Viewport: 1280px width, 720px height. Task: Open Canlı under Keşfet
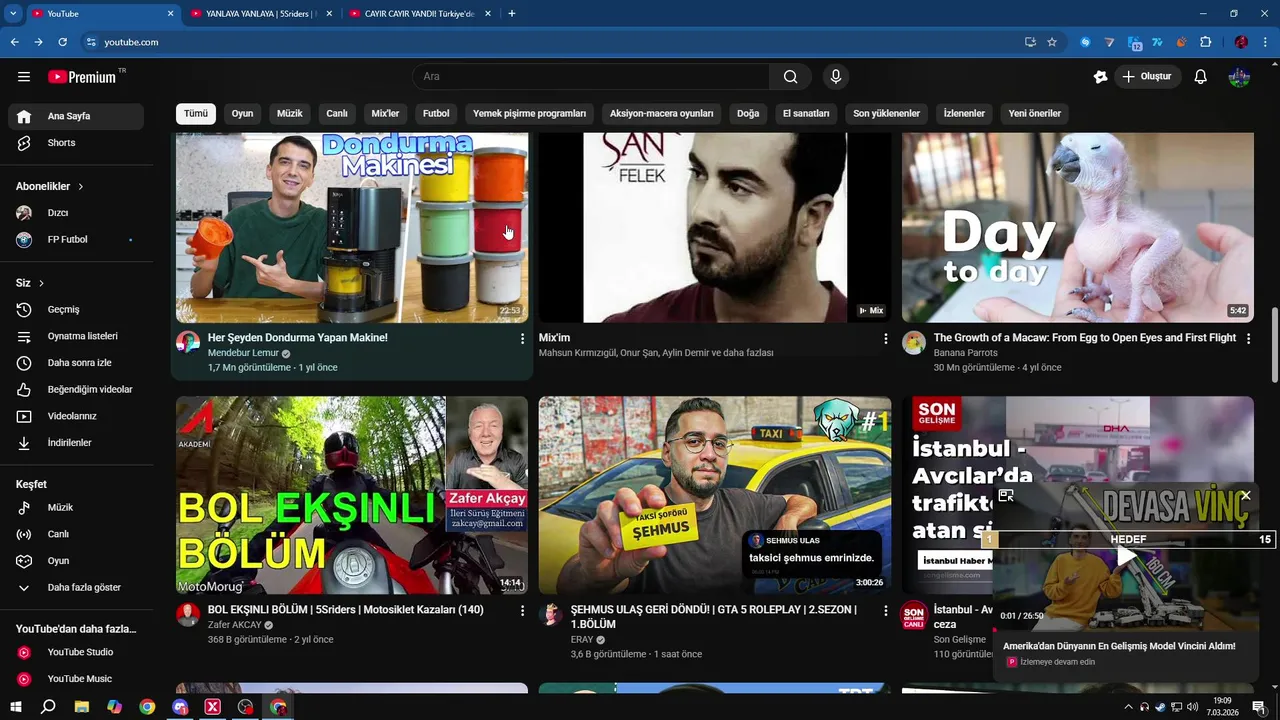pos(76,534)
